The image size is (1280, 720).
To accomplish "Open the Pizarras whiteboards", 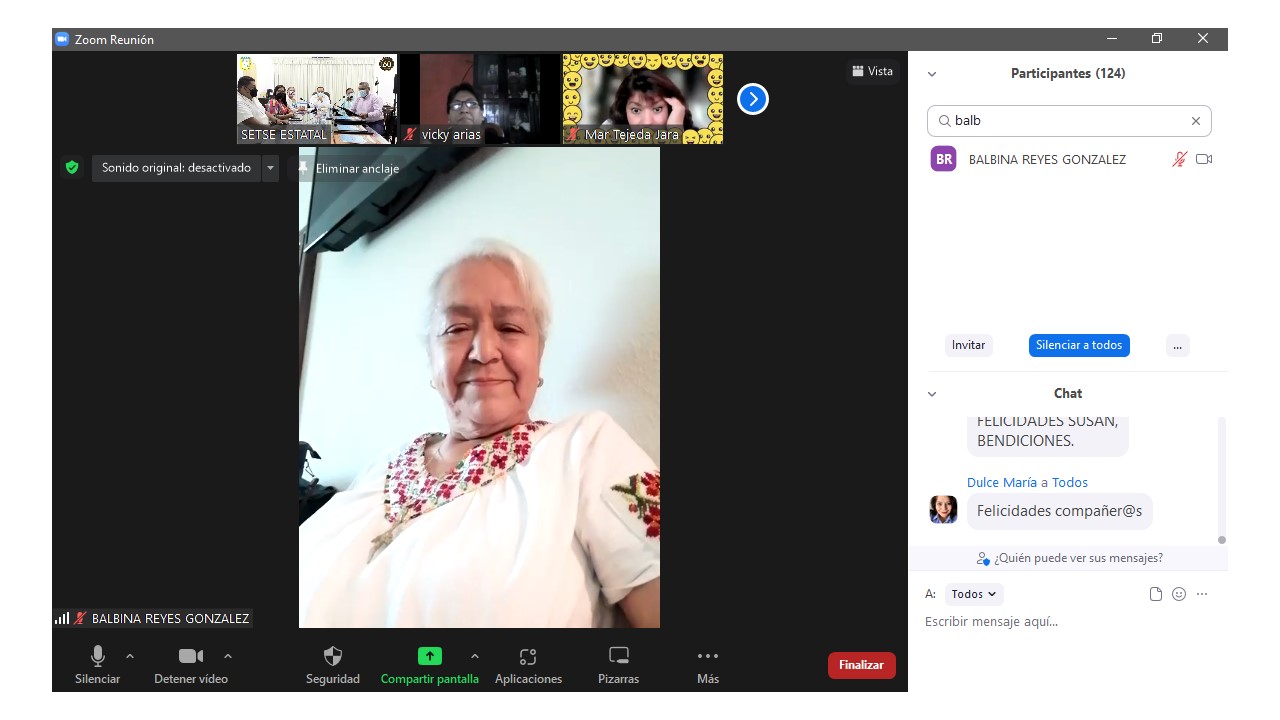I will pyautogui.click(x=619, y=665).
